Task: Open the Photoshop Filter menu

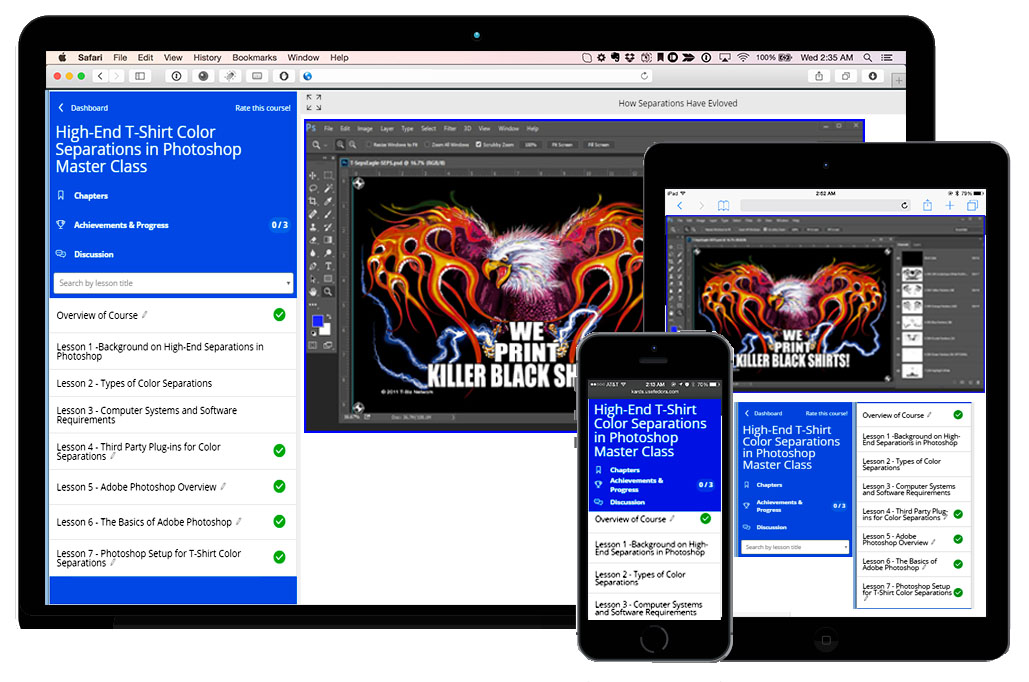Action: click(x=450, y=129)
